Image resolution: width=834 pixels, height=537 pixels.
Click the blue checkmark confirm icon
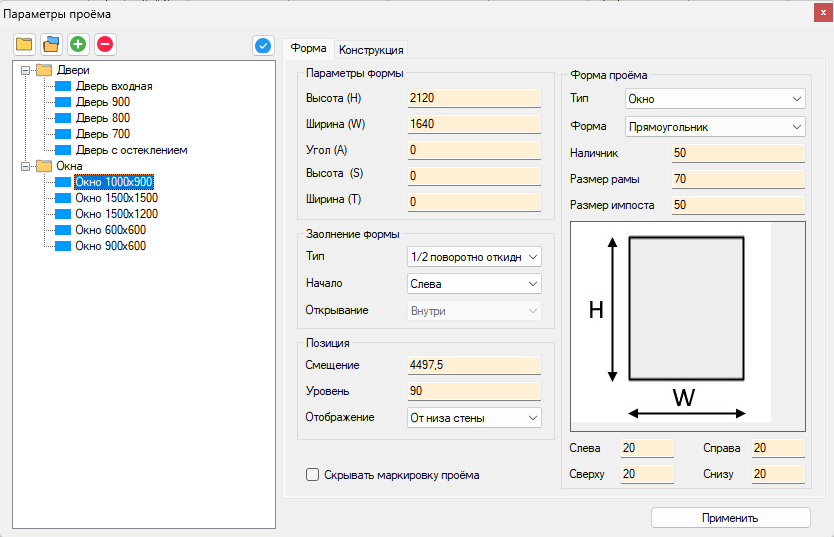tap(263, 45)
